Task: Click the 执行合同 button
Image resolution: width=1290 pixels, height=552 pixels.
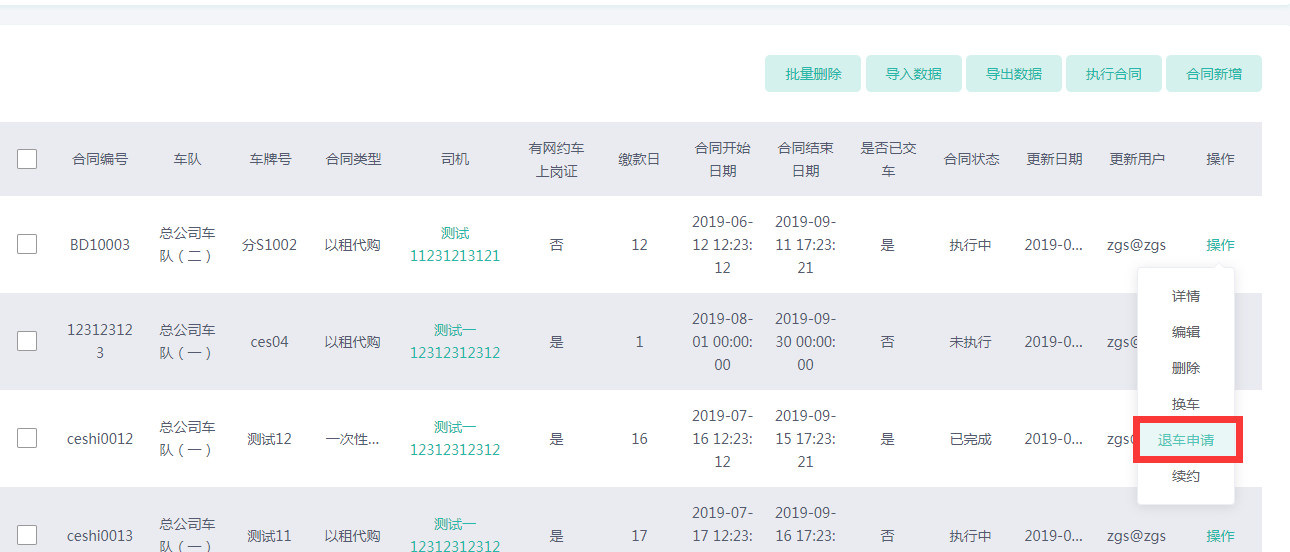Action: [x=1113, y=74]
